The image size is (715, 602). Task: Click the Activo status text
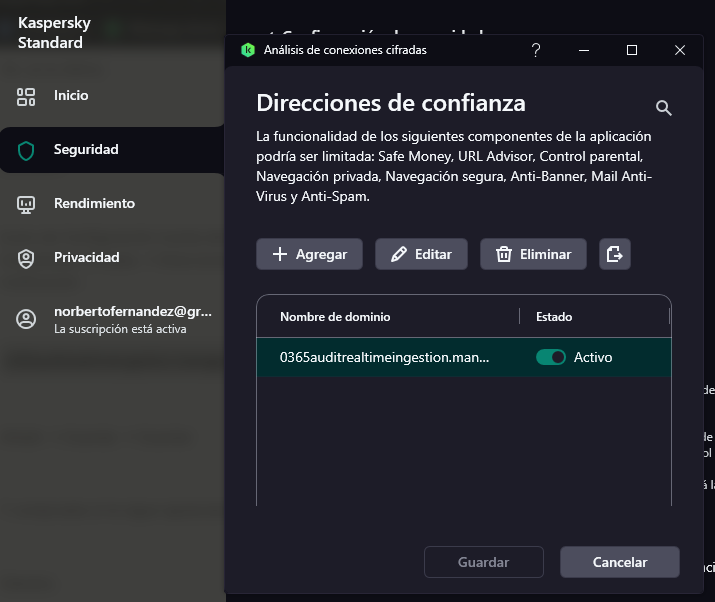pyautogui.click(x=593, y=357)
